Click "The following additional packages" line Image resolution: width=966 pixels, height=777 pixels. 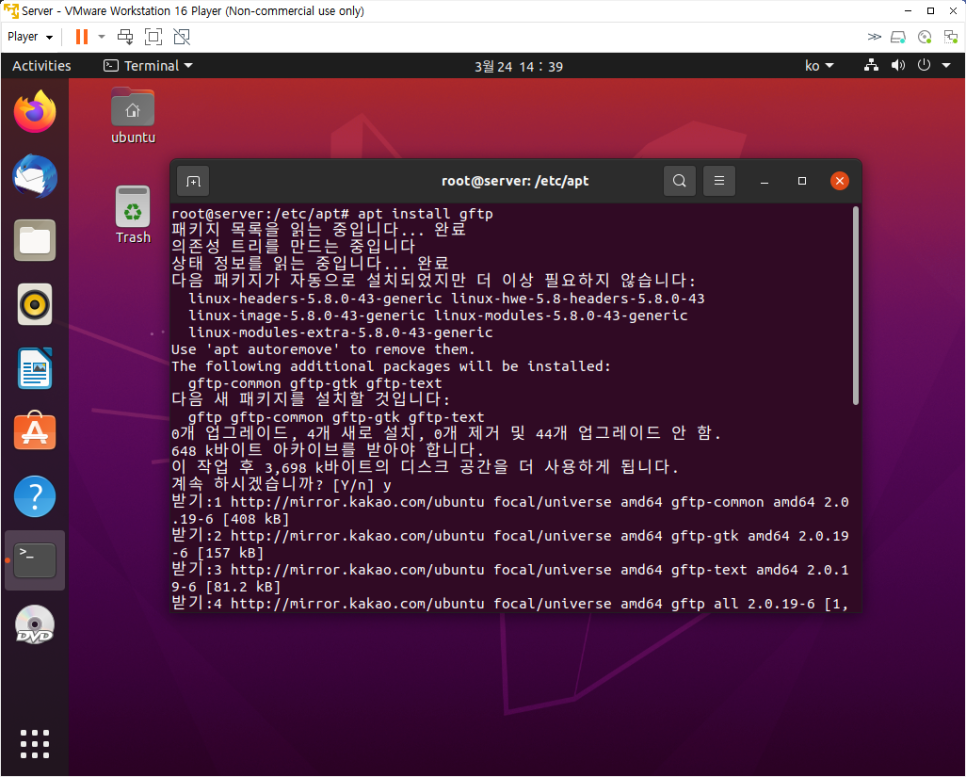pyautogui.click(x=391, y=367)
